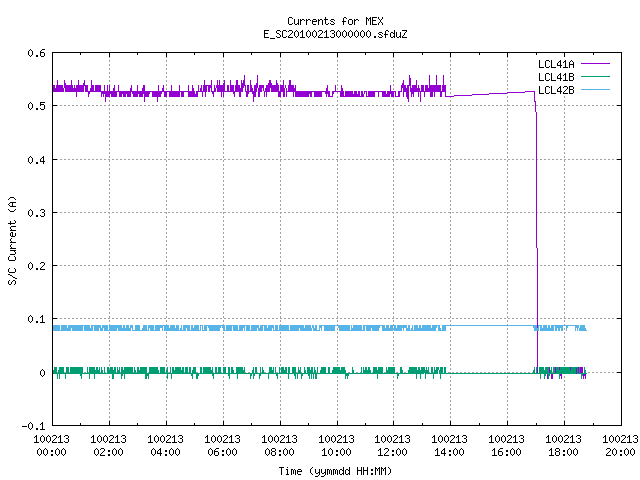The height and width of the screenshot is (480, 640).
Task: Click the x-axis tick label 100213 18:00
Action: (x=564, y=446)
